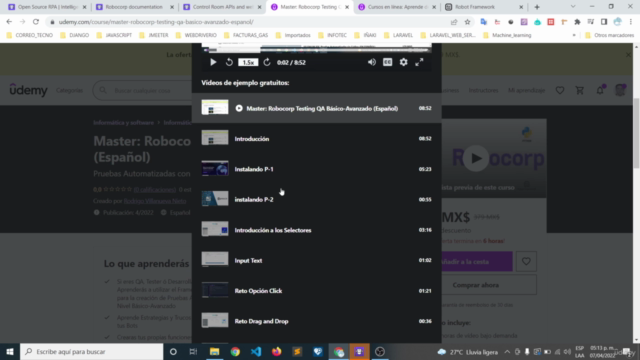Toggle closed captions on the video

pos(387,62)
